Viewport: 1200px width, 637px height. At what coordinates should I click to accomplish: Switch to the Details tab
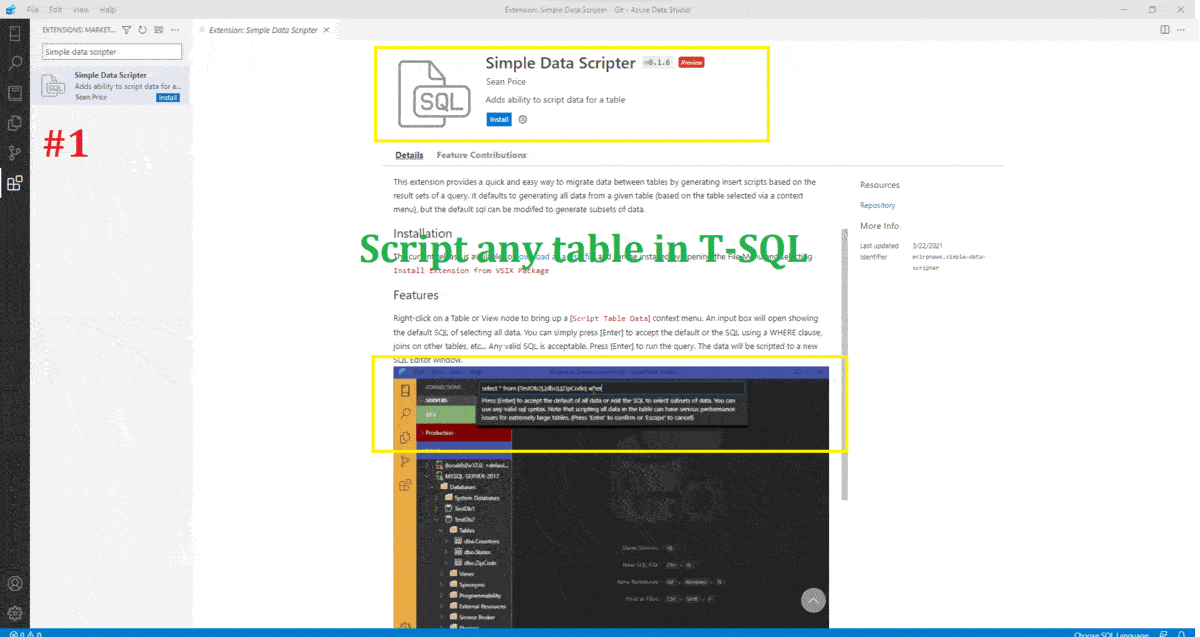(409, 155)
